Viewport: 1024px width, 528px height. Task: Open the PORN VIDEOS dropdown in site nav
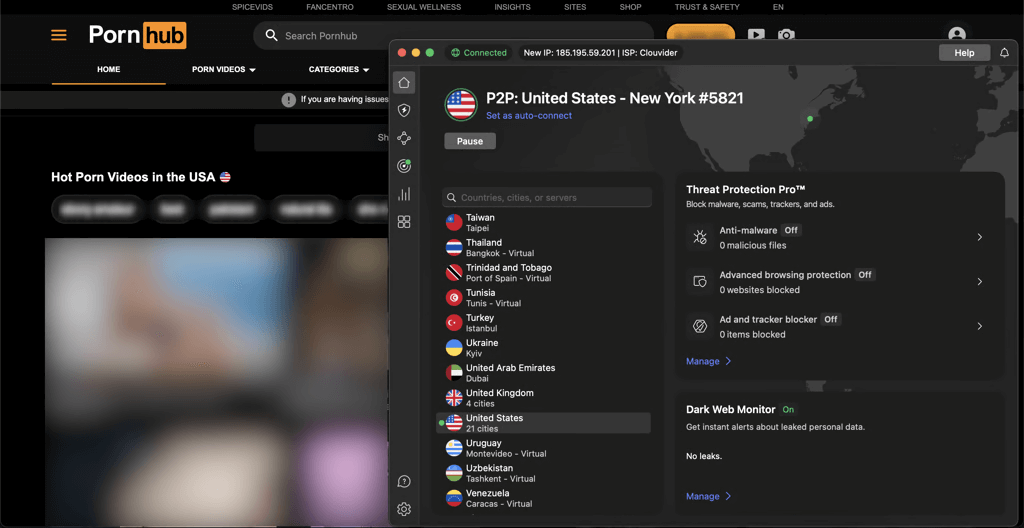tap(223, 69)
